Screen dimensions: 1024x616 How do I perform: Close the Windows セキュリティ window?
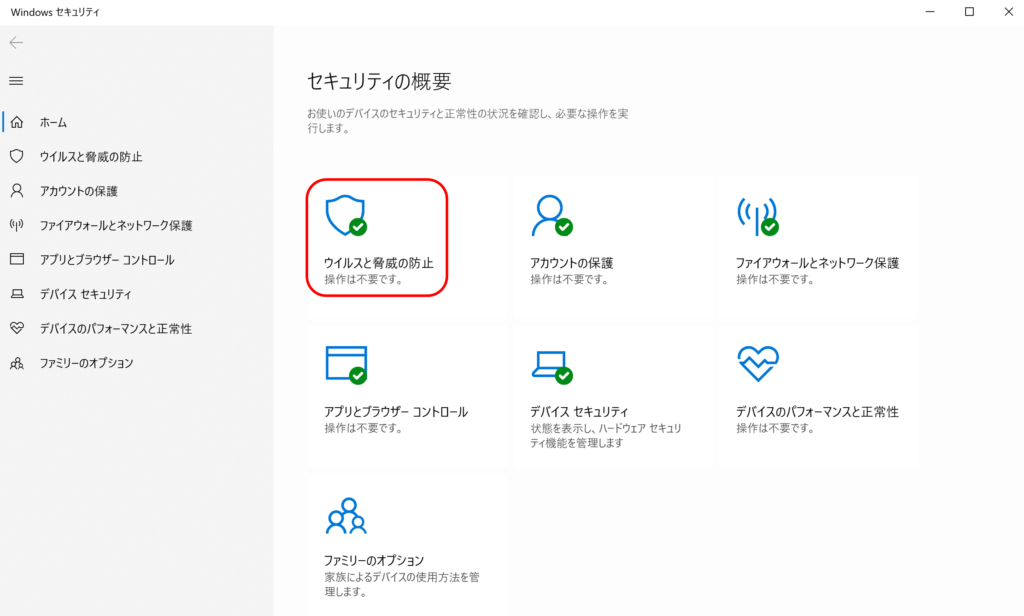[1008, 12]
